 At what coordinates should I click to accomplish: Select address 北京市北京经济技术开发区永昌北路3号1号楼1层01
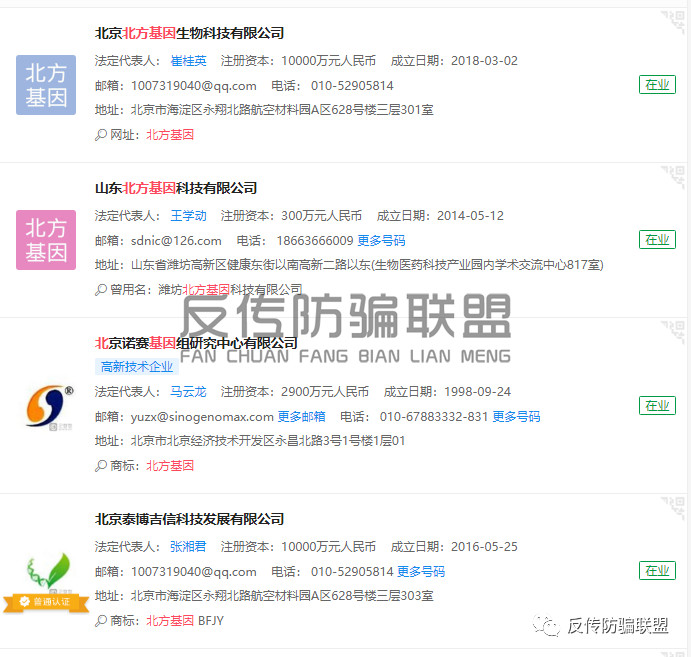pos(268,441)
